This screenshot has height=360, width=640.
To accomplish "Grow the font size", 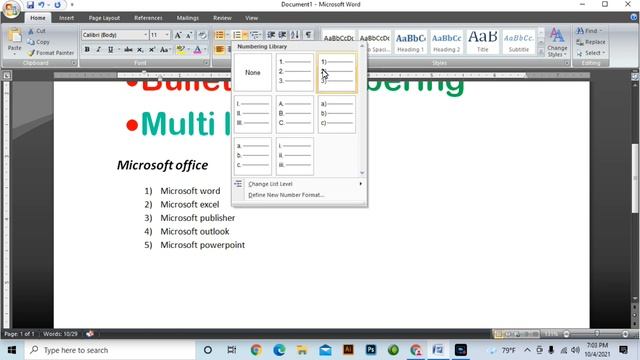I will tap(178, 36).
